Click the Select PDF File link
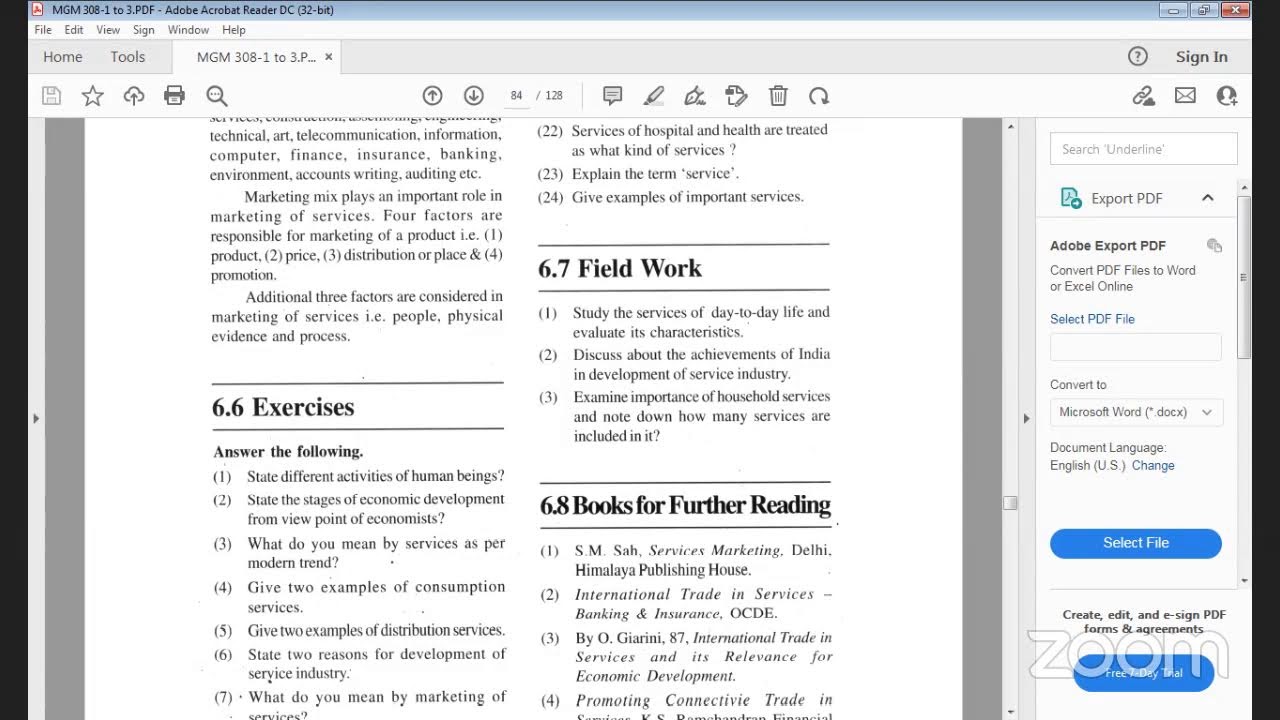Screen dimensions: 1280x720 (1092, 319)
